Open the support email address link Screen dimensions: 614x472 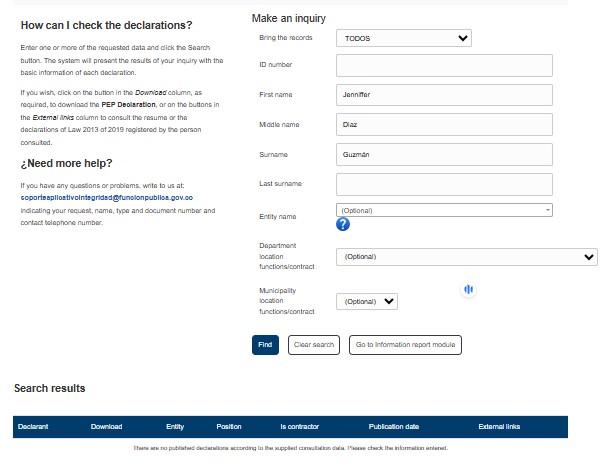click(x=106, y=198)
